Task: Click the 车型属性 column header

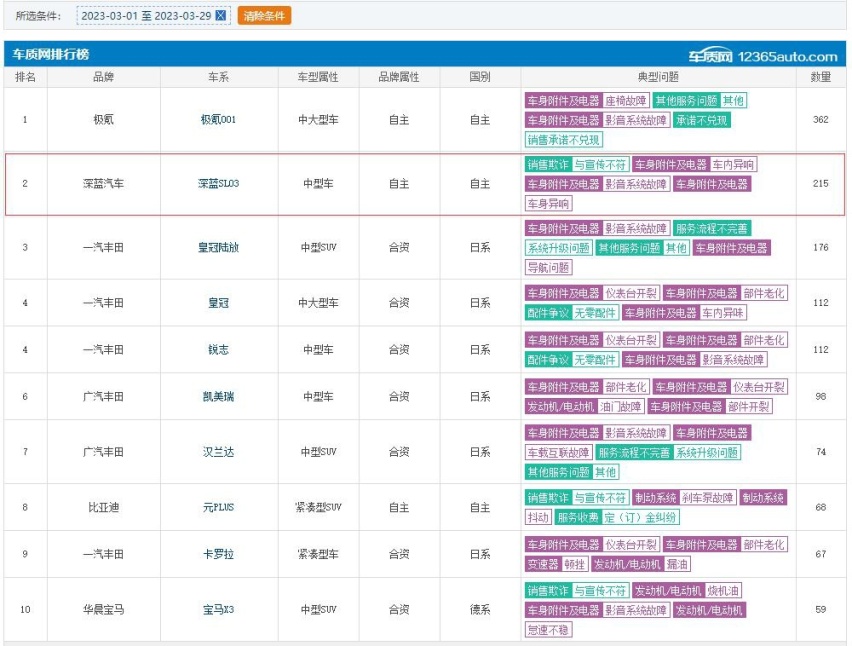Action: coord(318,77)
